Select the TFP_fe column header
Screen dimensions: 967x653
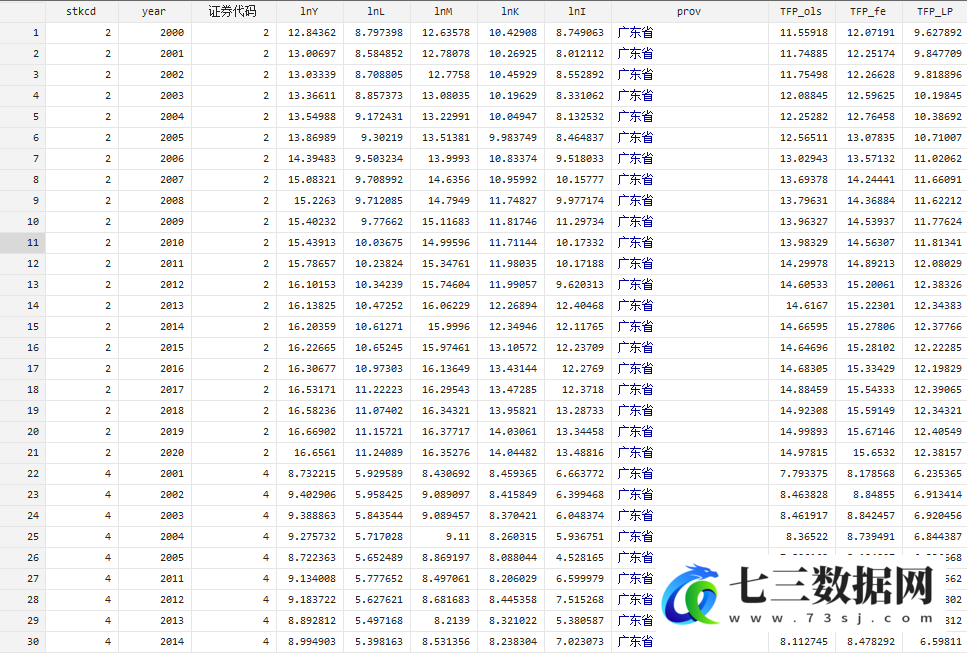click(868, 11)
